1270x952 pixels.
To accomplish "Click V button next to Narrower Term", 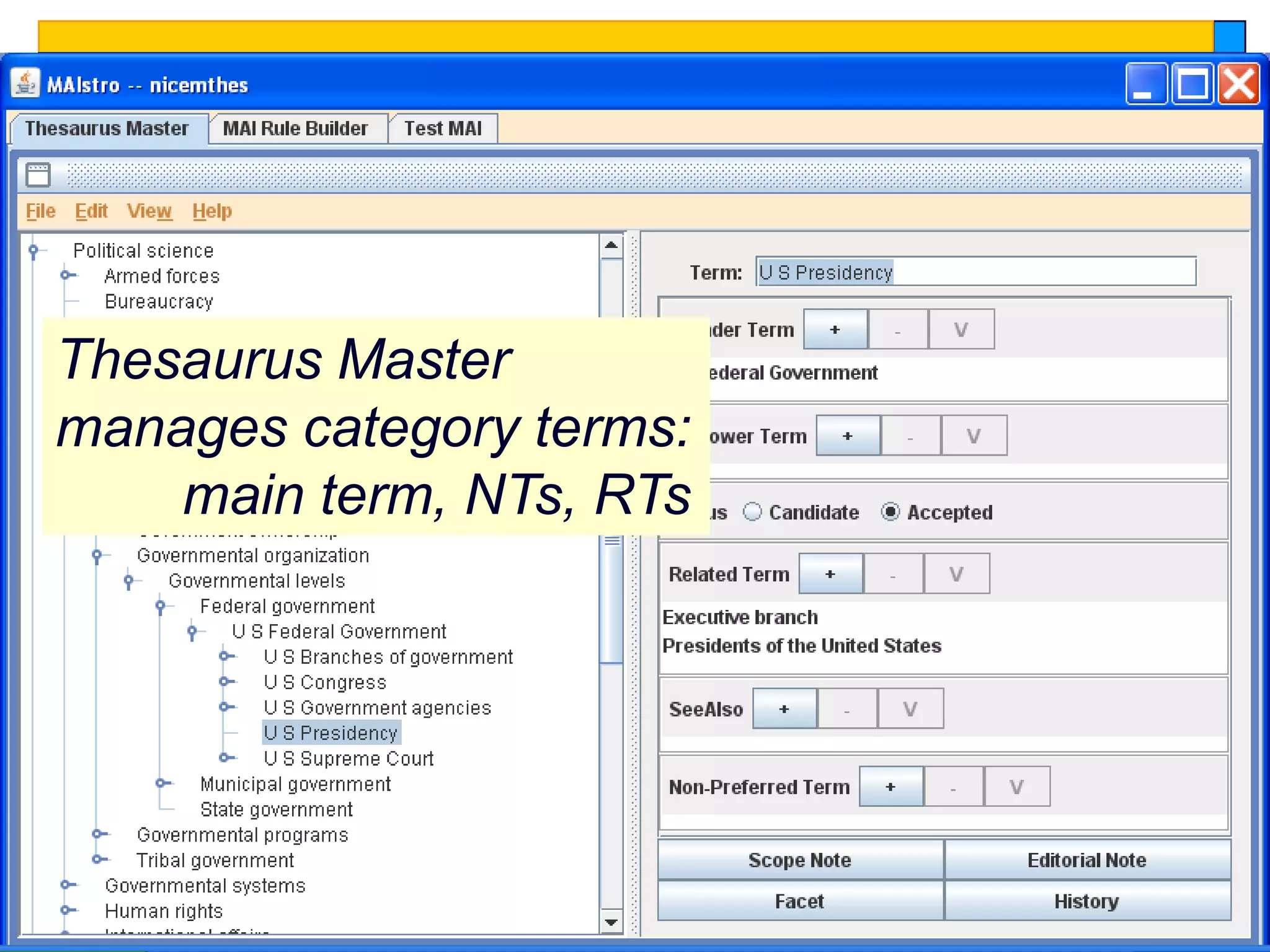I will point(974,436).
